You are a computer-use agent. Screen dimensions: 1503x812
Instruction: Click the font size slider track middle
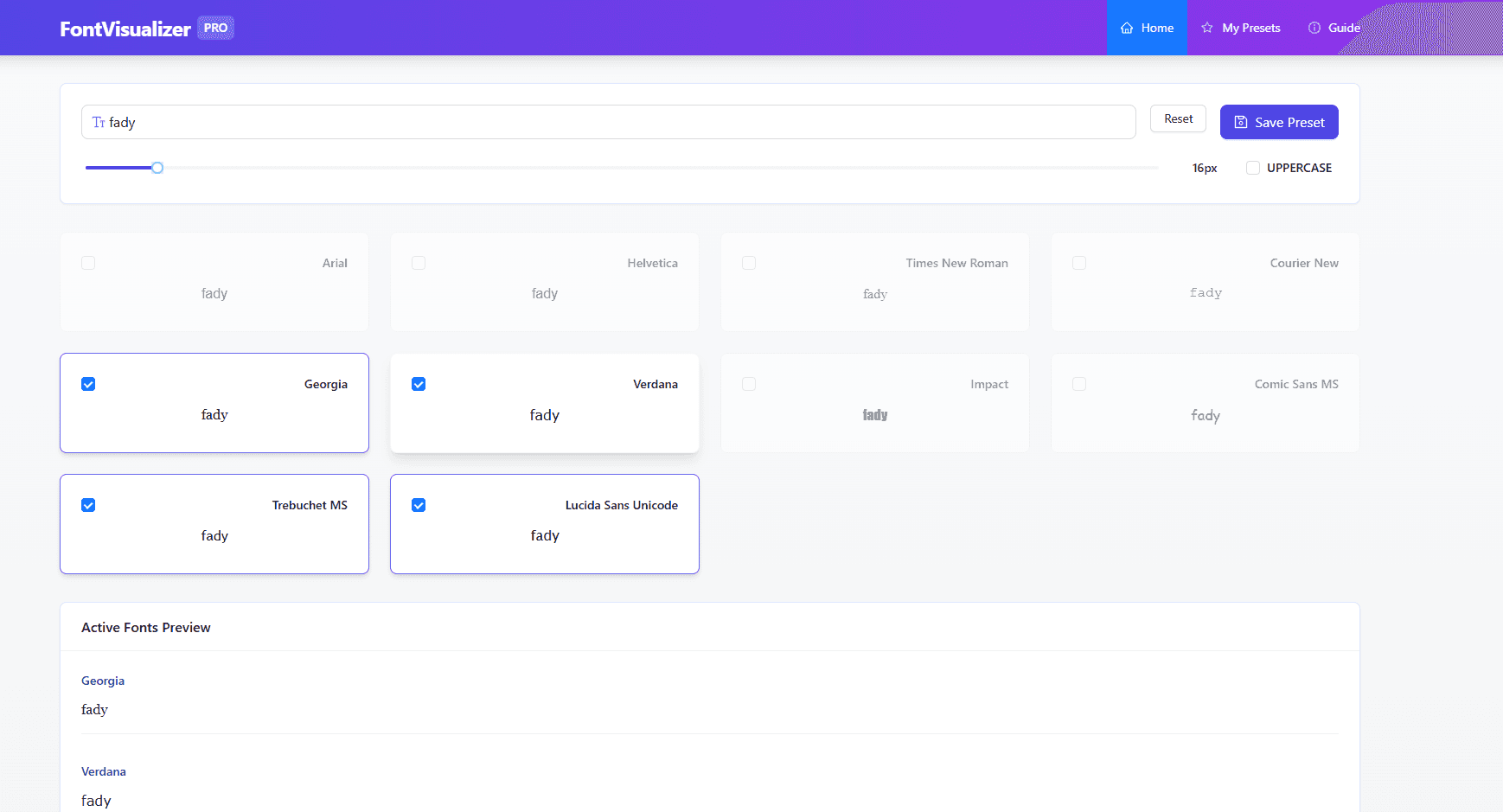[x=622, y=168]
